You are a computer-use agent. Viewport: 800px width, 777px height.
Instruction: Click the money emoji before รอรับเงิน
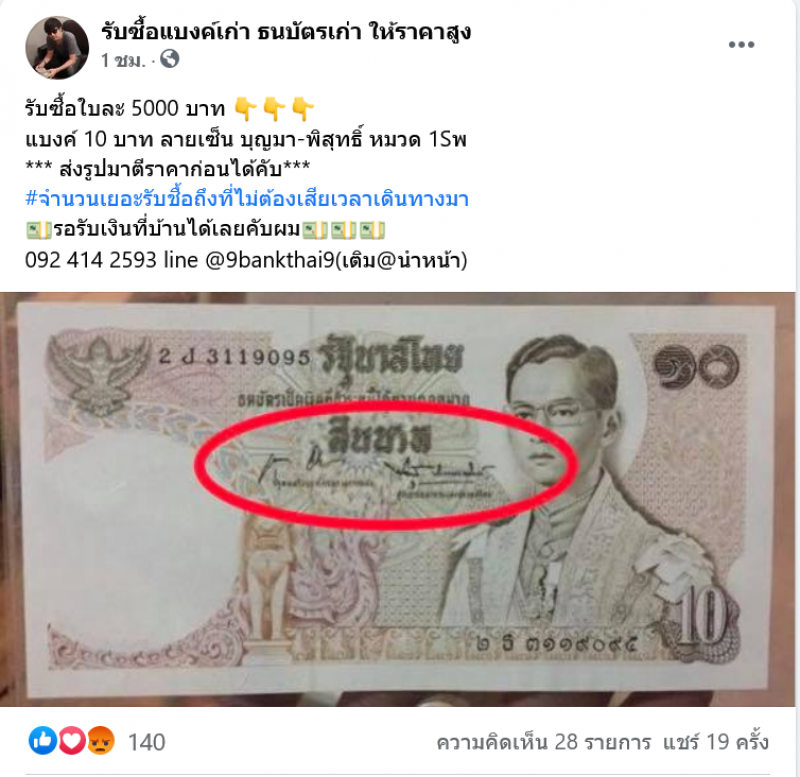pos(39,230)
